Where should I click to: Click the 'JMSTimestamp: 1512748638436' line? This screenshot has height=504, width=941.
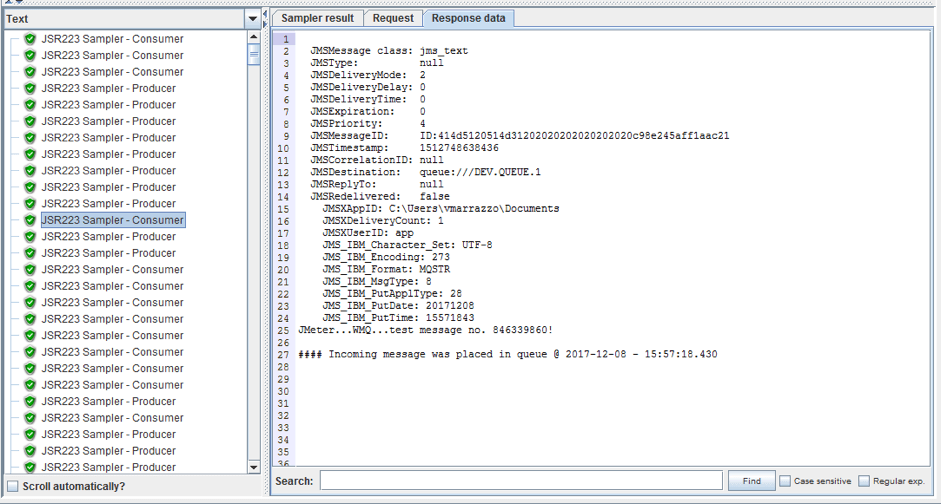click(x=404, y=148)
